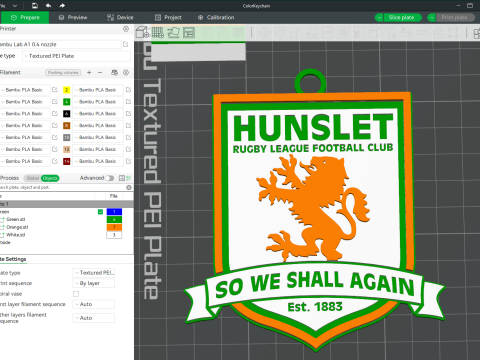Open the Print sequence By layer dropdown
Viewport: 480px width, 360px height.
click(x=93, y=283)
